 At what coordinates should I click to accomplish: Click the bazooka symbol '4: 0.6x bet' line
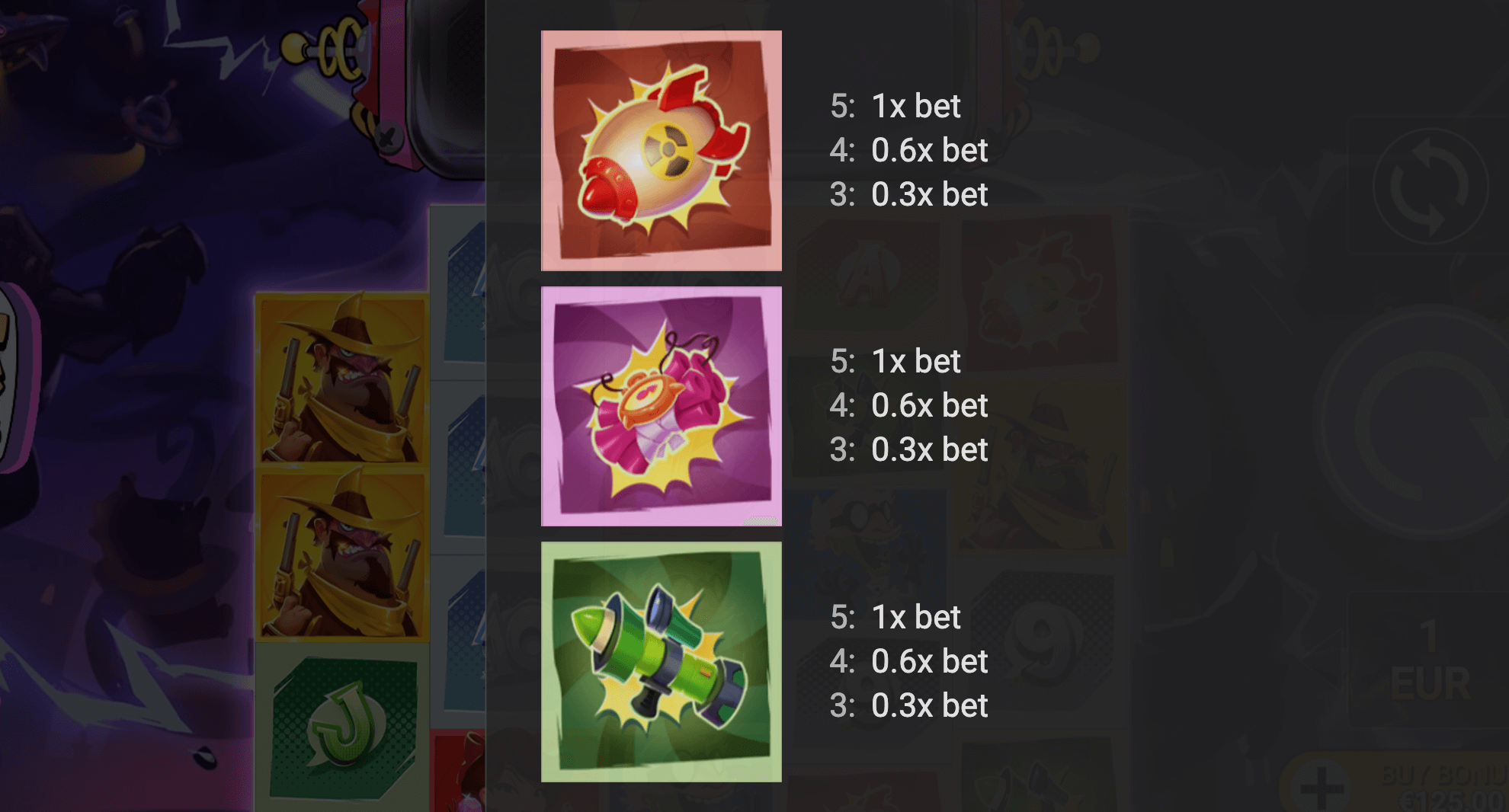click(x=908, y=661)
